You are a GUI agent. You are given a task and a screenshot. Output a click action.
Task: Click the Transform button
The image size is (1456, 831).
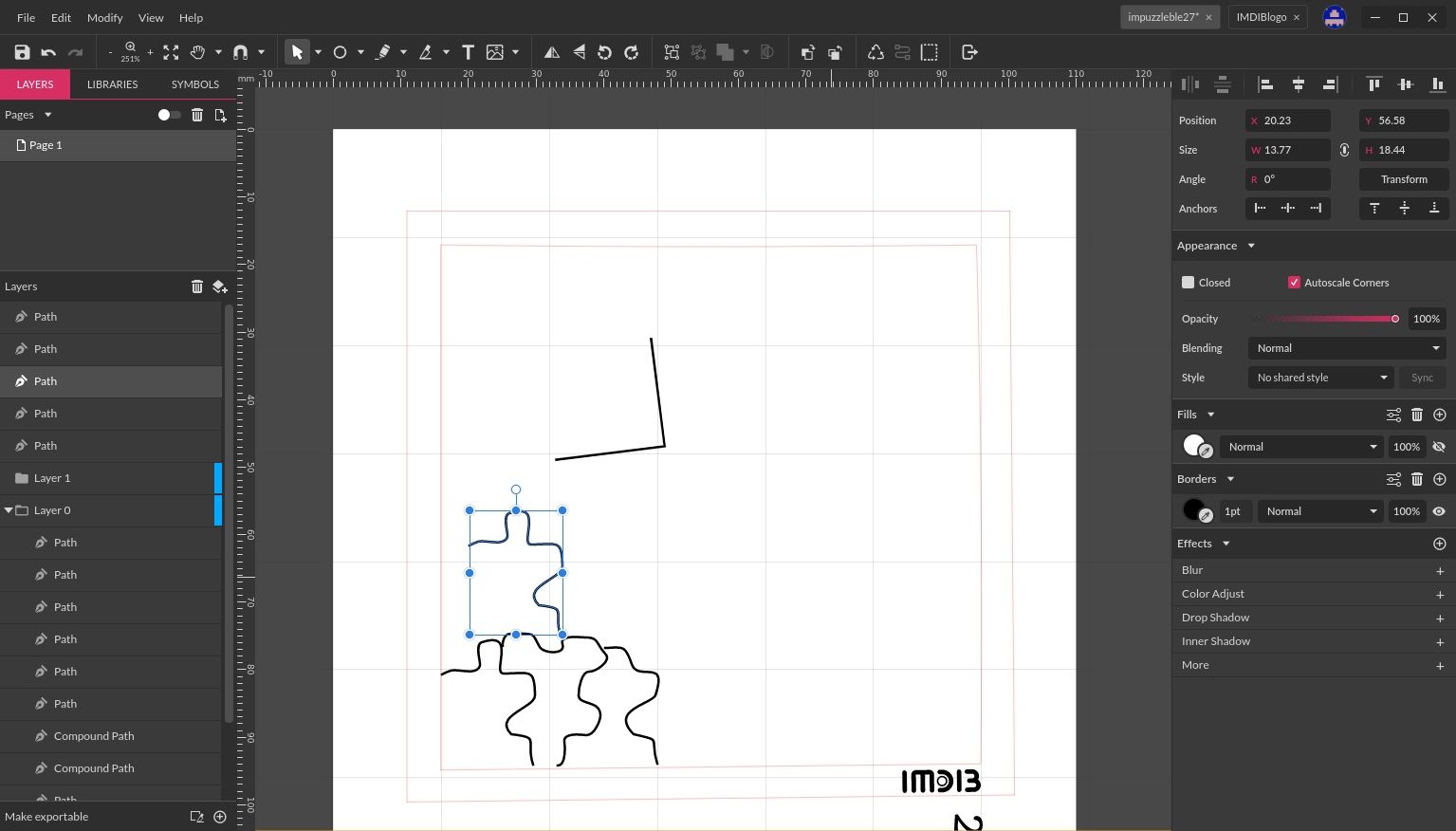pos(1403,179)
